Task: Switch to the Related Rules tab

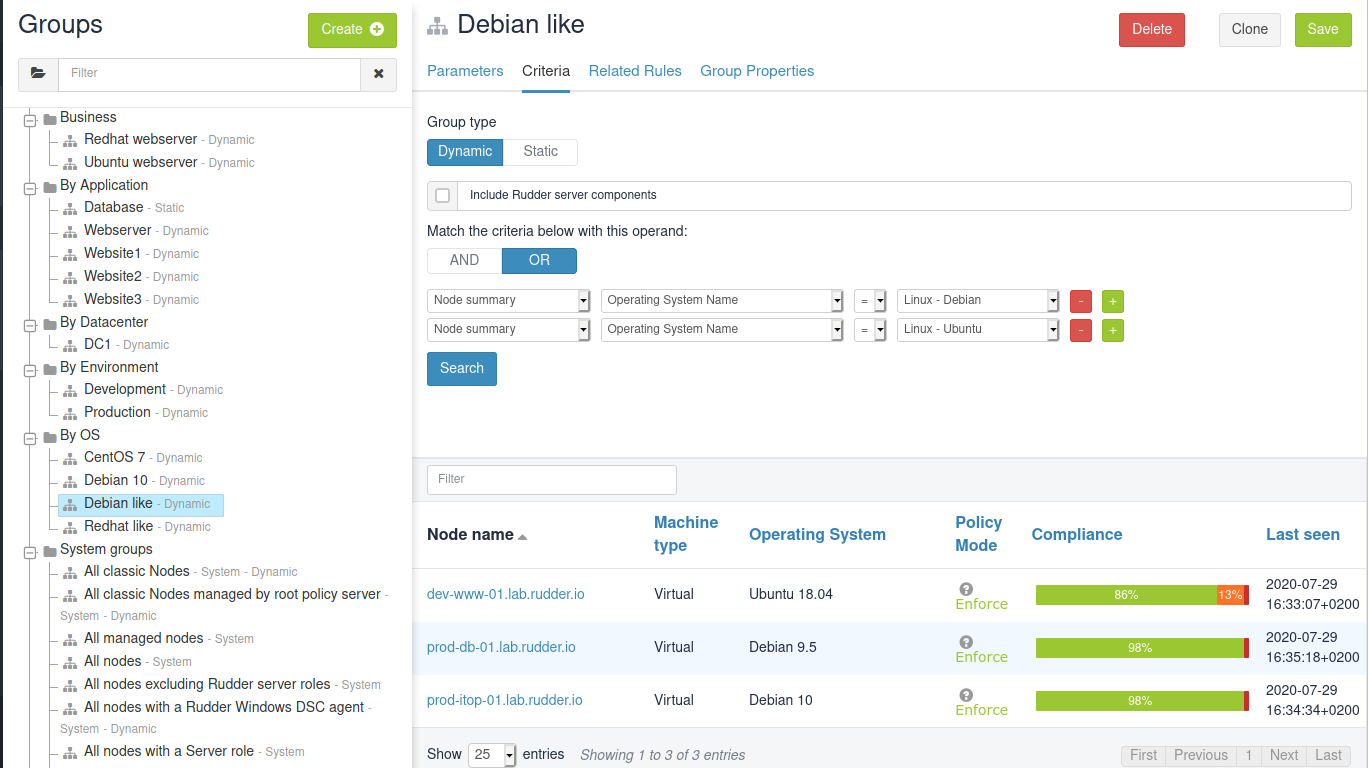Action: point(635,71)
